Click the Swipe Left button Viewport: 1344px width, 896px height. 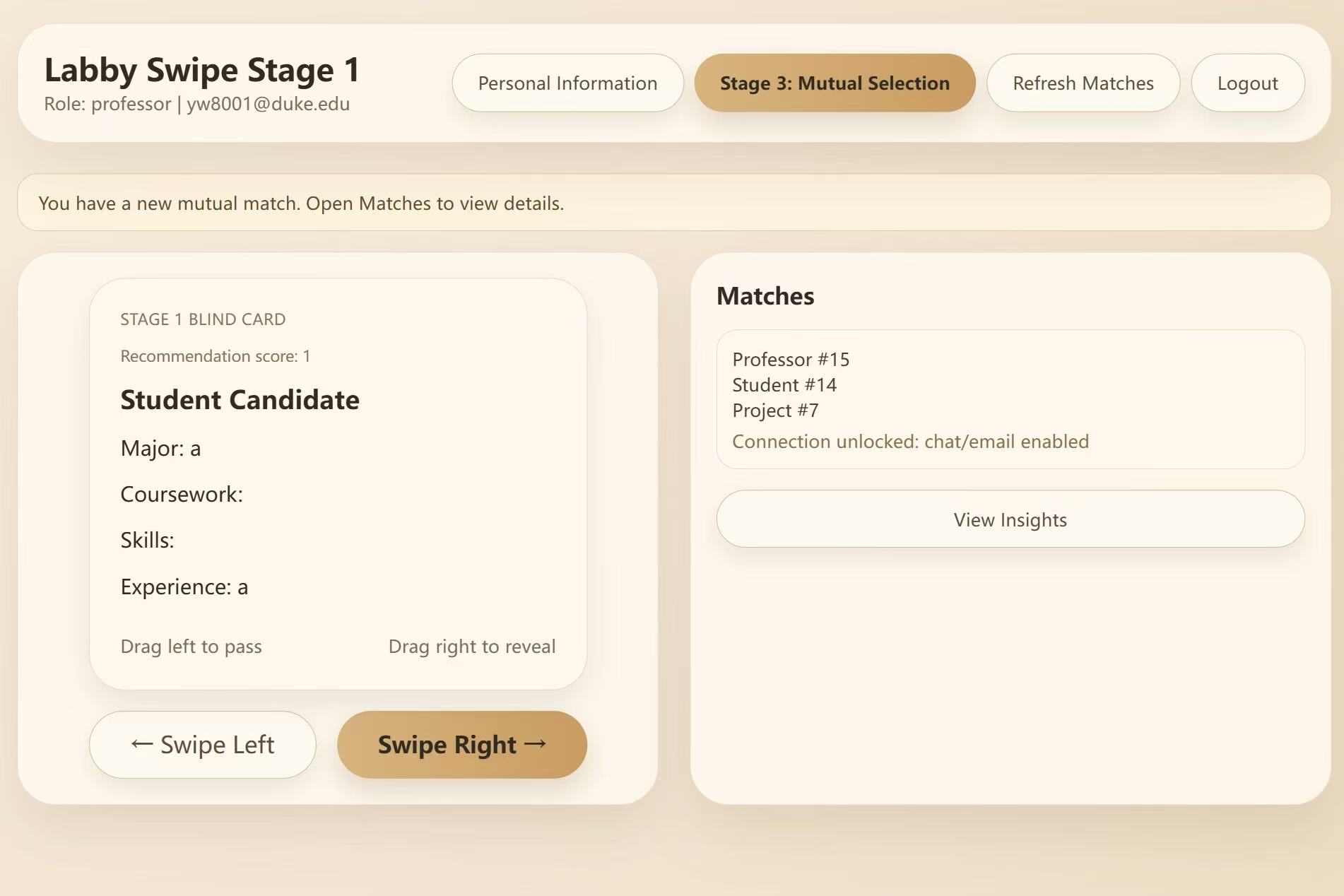[203, 744]
